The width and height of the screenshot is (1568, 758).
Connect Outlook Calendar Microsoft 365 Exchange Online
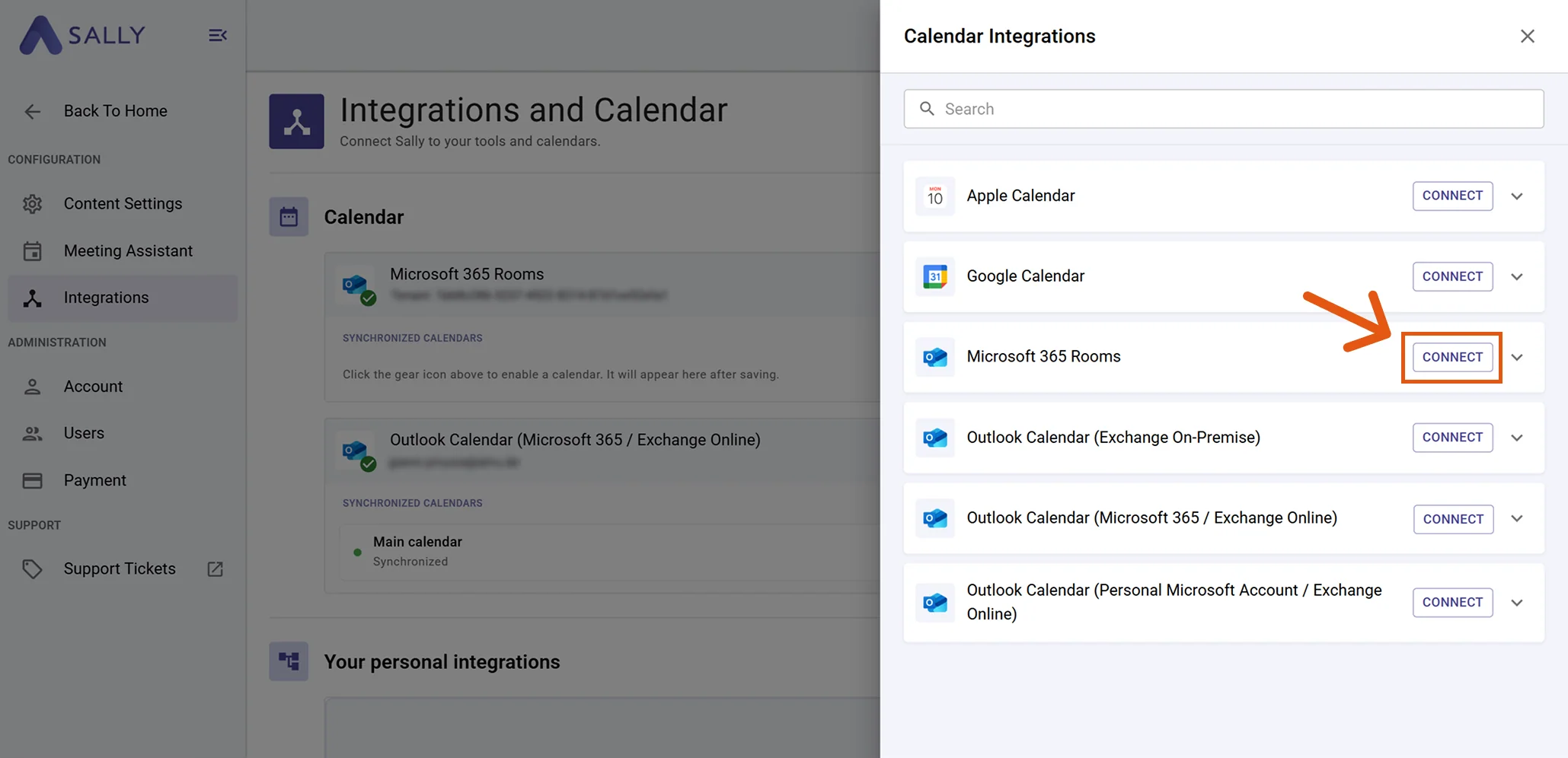point(1453,519)
